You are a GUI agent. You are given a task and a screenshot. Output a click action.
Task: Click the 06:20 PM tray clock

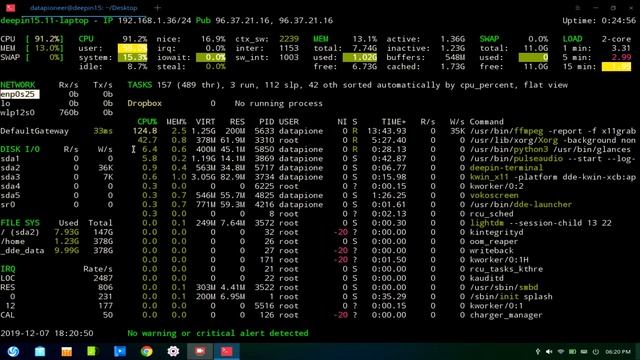click(x=618, y=351)
